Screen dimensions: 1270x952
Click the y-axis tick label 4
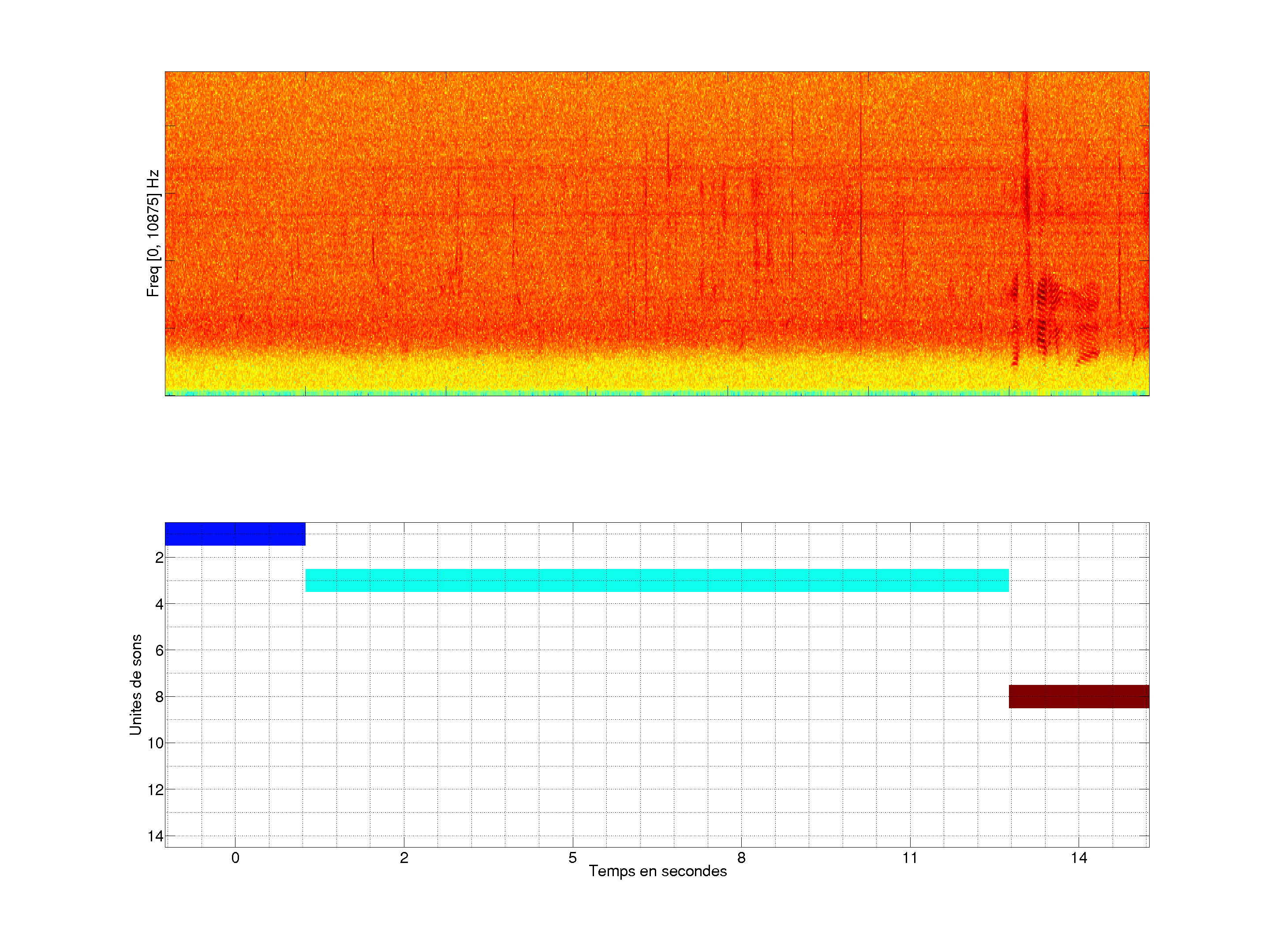[x=159, y=604]
